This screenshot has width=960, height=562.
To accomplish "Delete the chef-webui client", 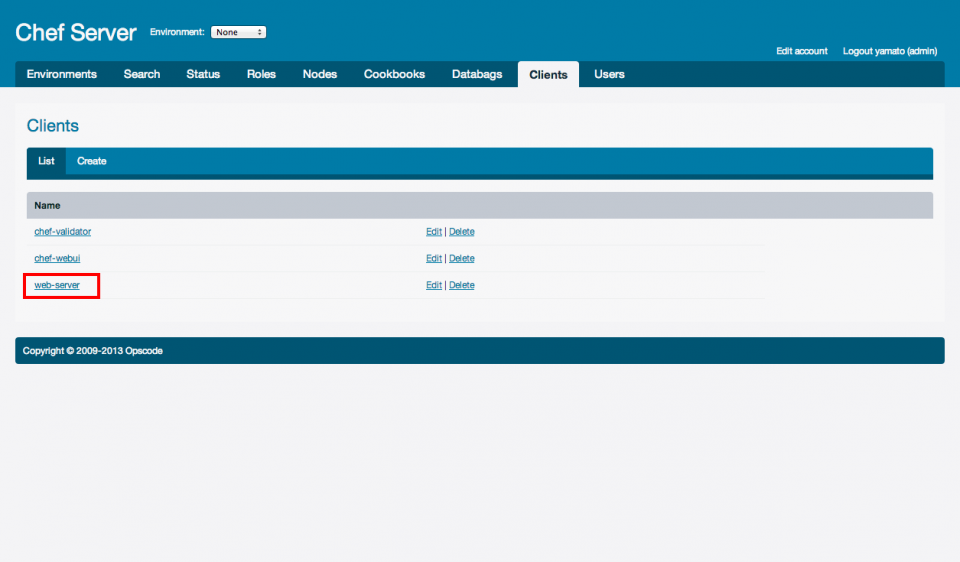I will [461, 258].
